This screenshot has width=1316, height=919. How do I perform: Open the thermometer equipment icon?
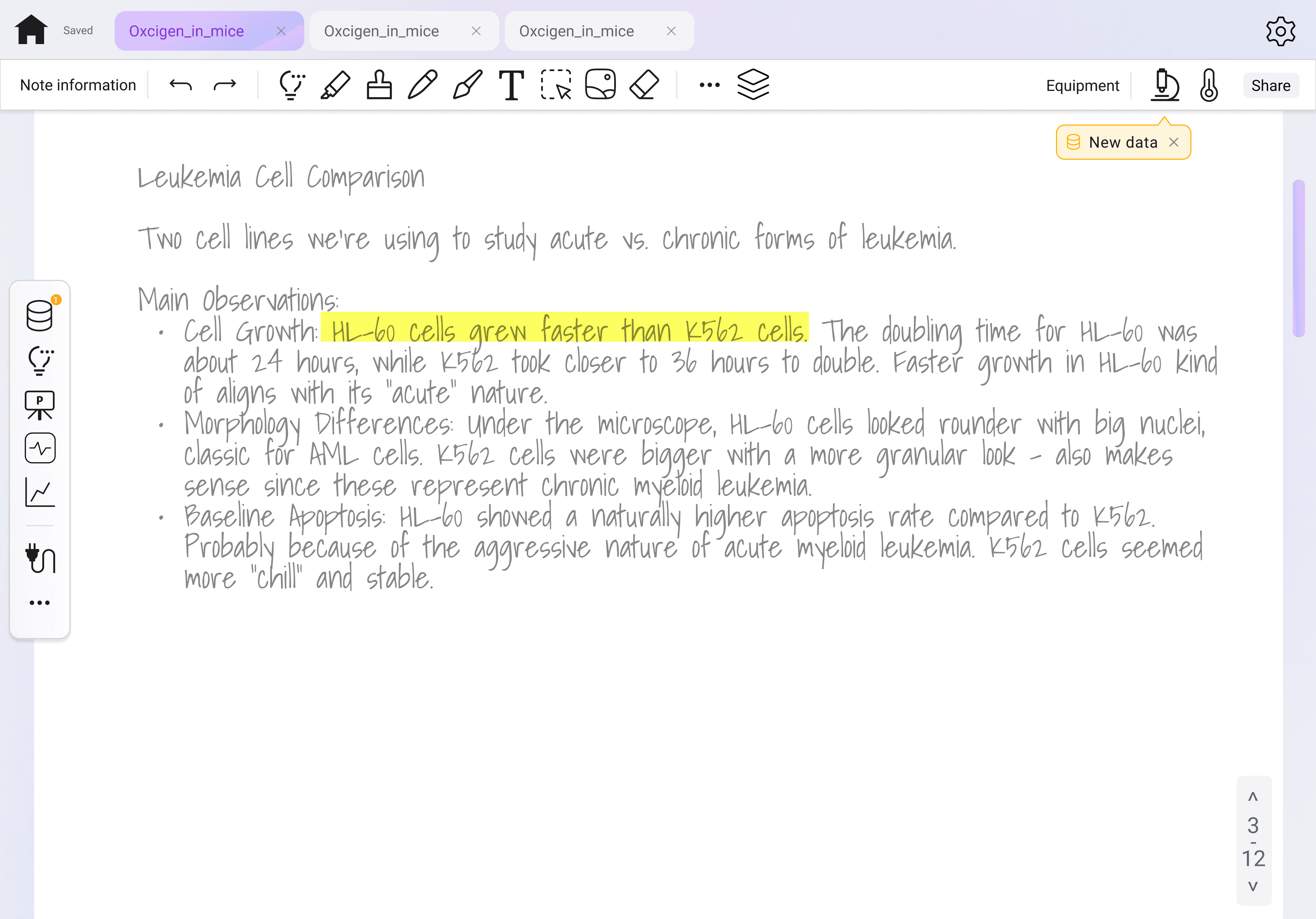pos(1209,85)
